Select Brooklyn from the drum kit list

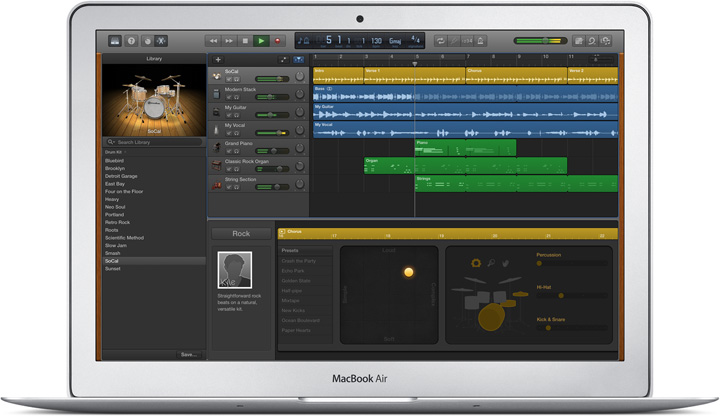(115, 168)
